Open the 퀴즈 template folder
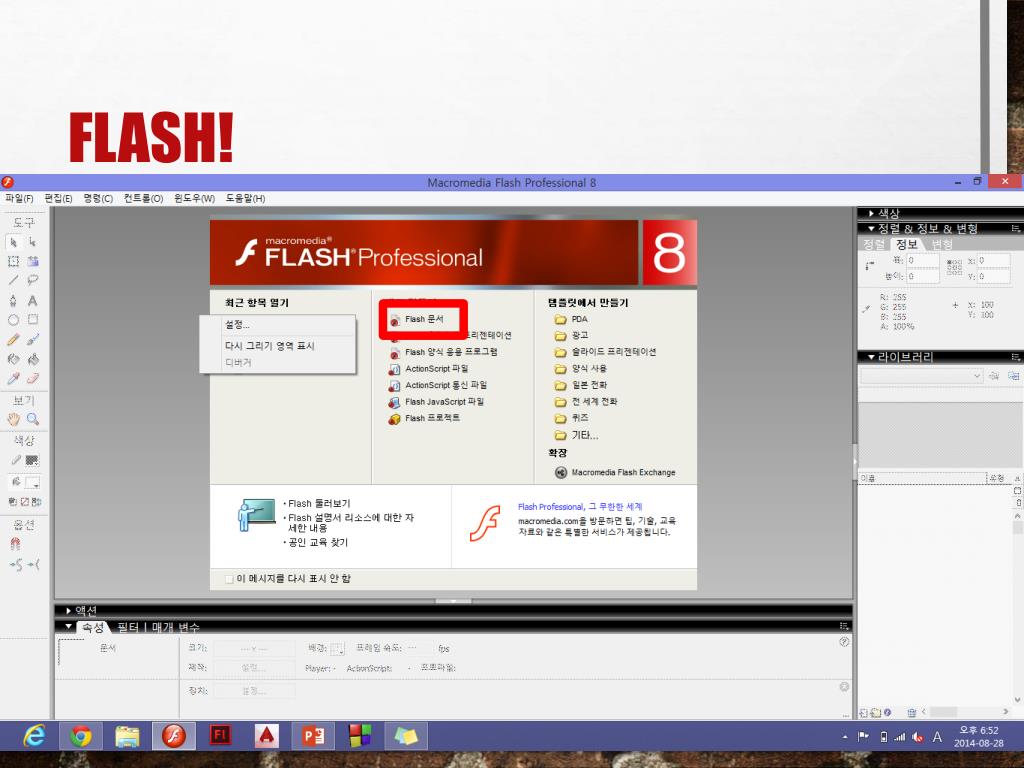The width and height of the screenshot is (1024, 768). pos(571,418)
